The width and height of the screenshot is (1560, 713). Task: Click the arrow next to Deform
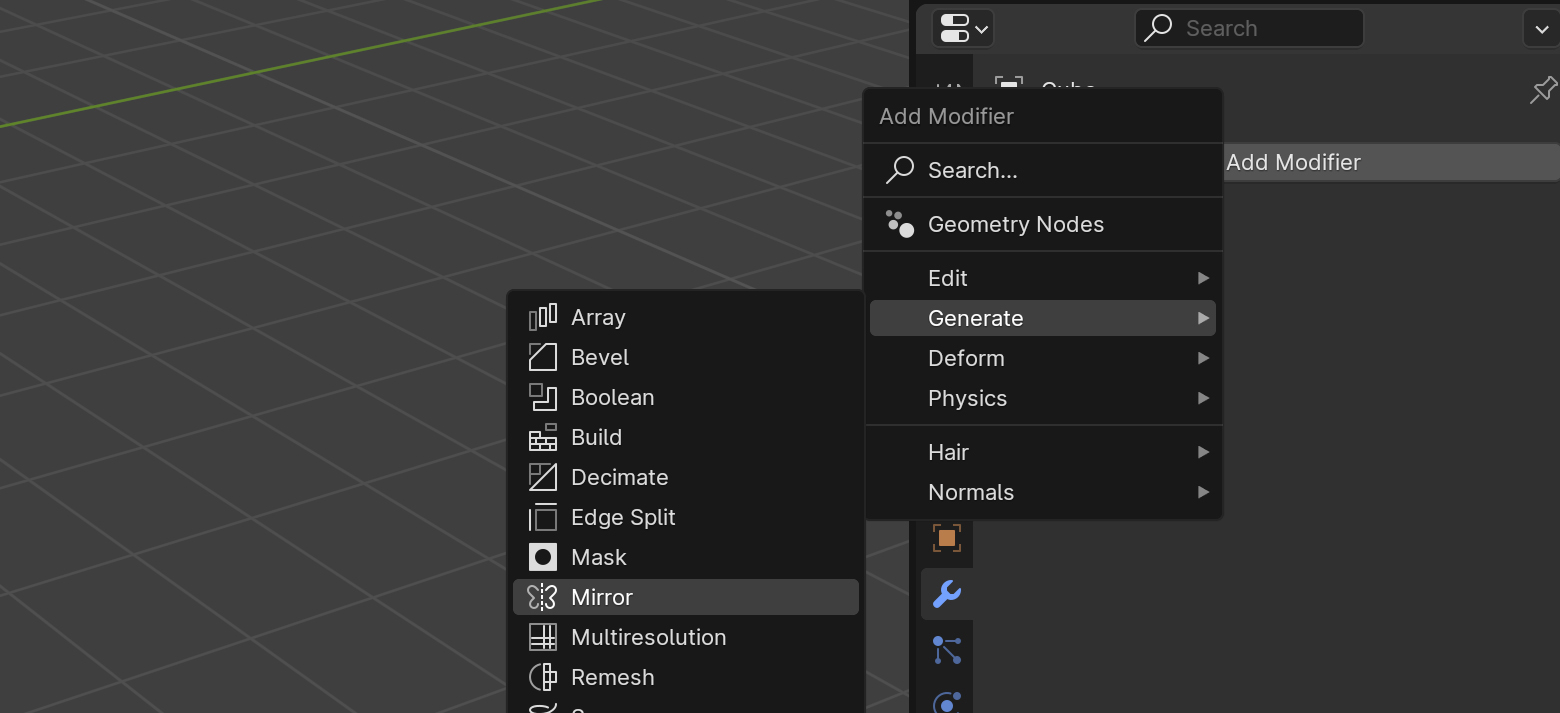1203,358
